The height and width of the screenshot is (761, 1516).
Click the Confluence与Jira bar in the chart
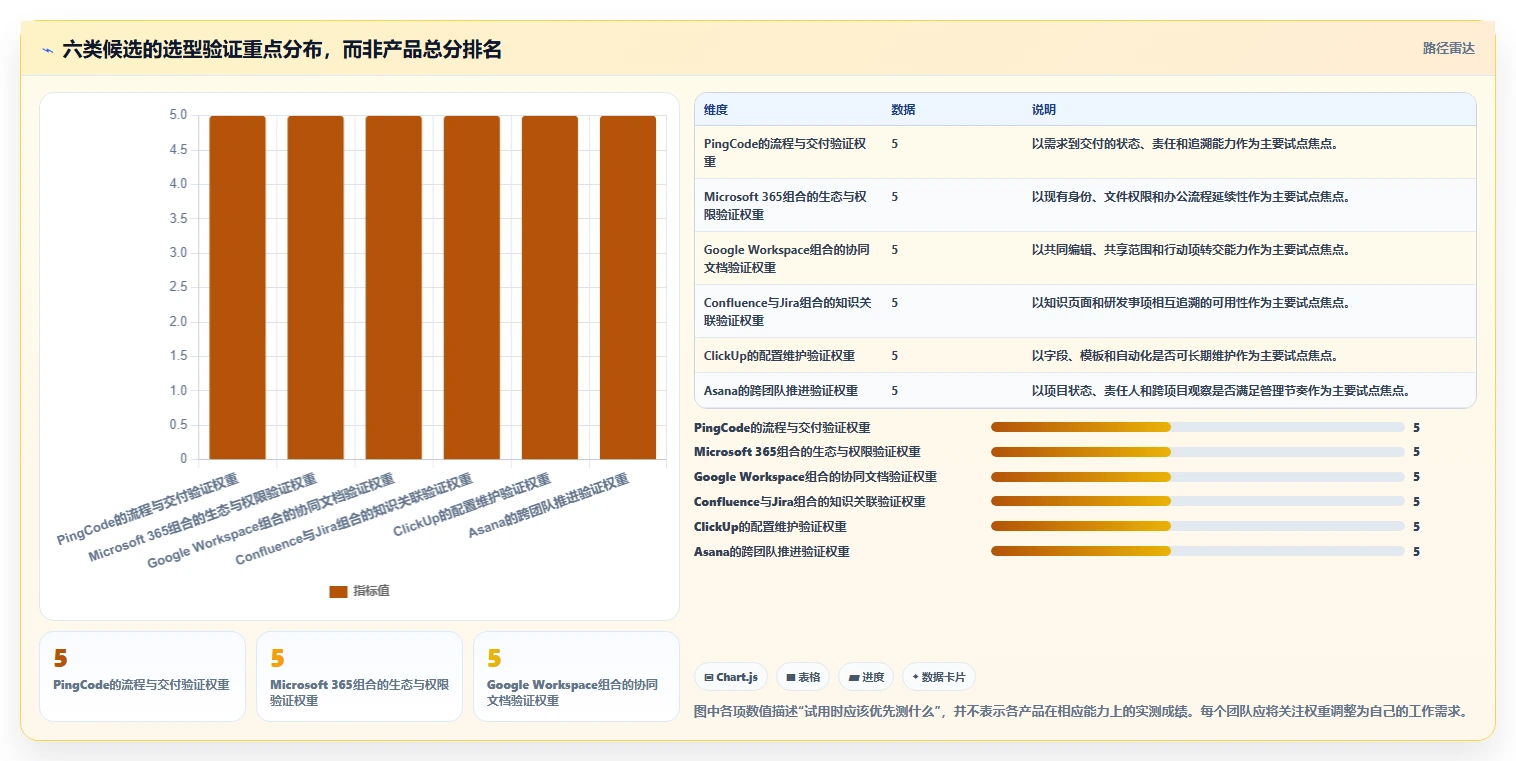472,288
